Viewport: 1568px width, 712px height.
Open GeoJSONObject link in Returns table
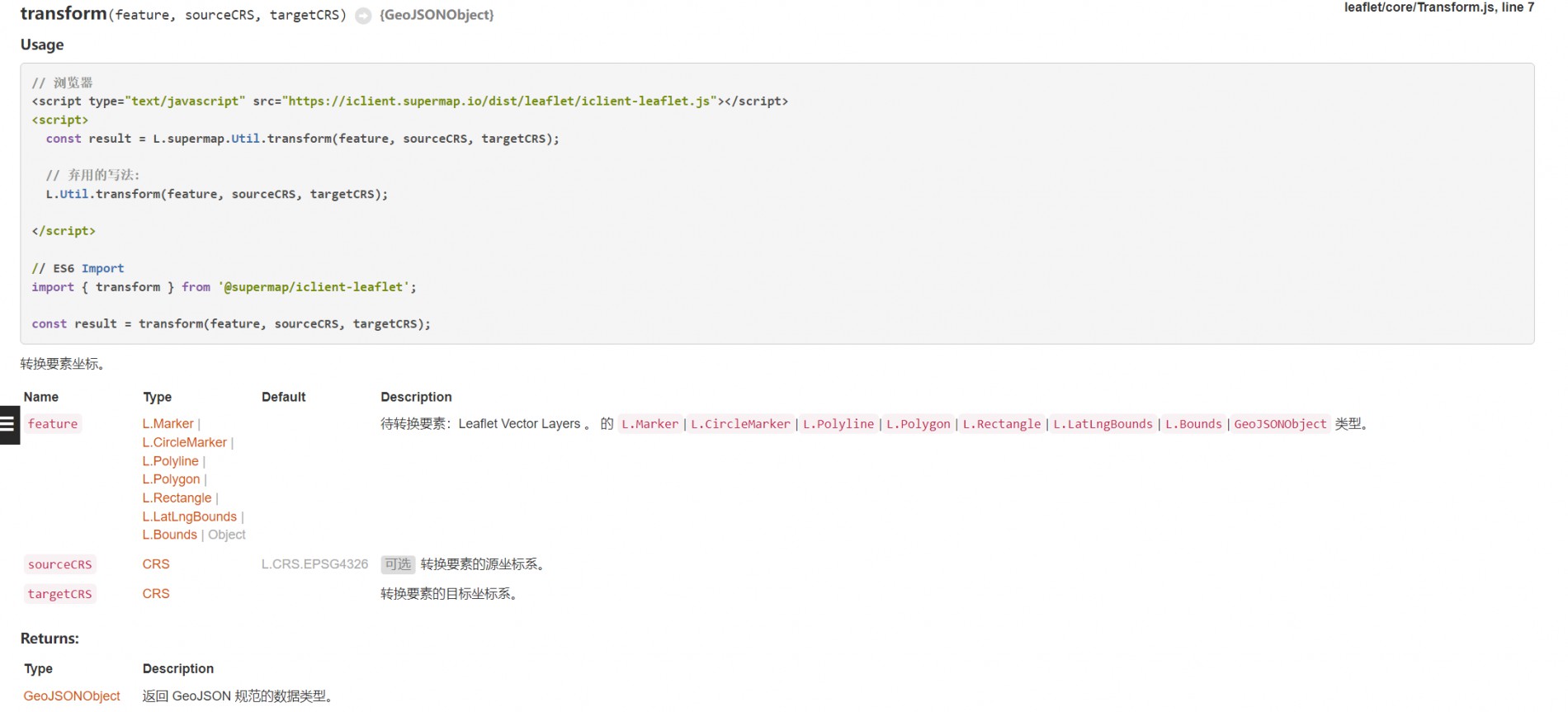(72, 696)
